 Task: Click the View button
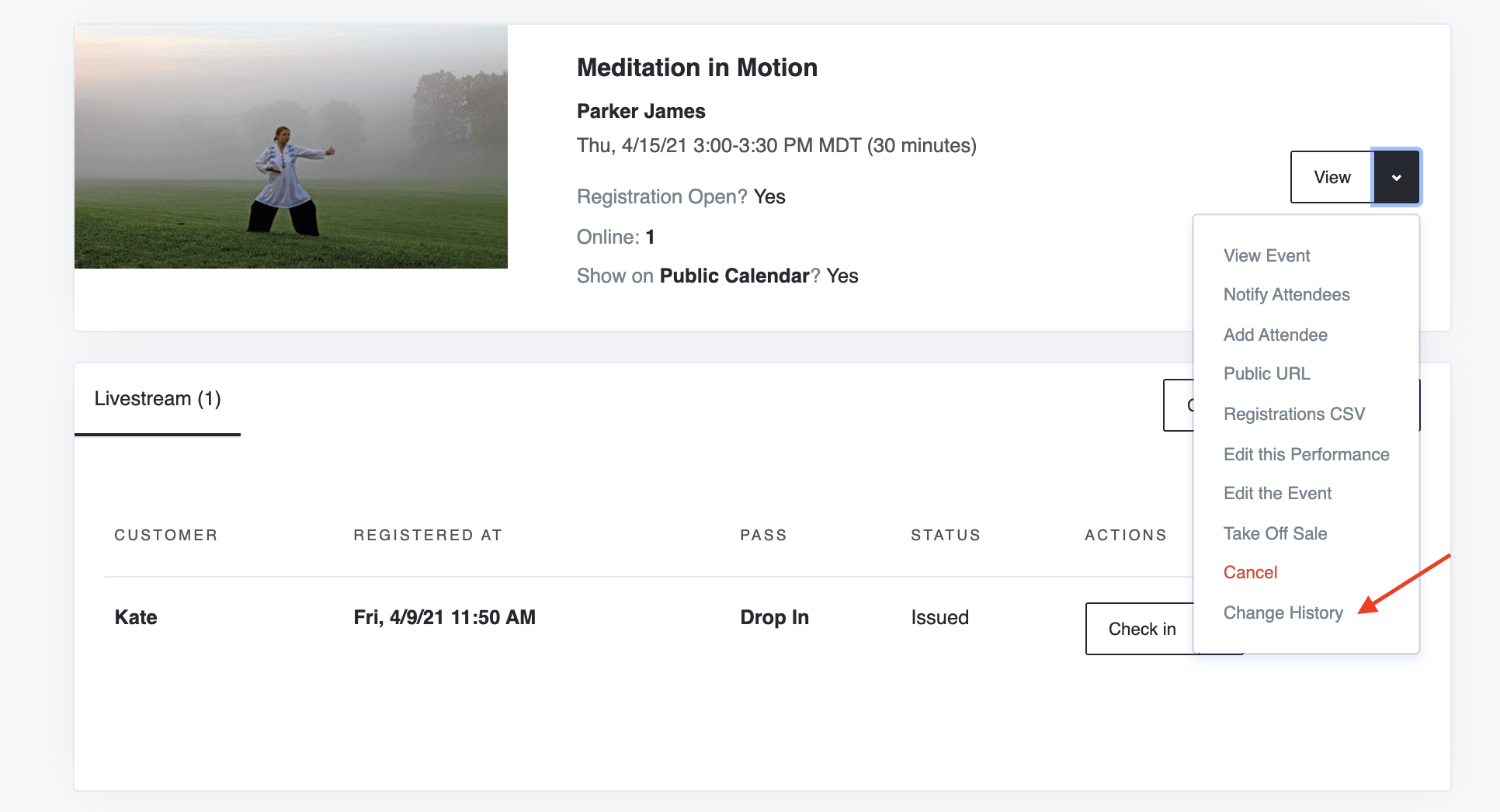tap(1332, 177)
